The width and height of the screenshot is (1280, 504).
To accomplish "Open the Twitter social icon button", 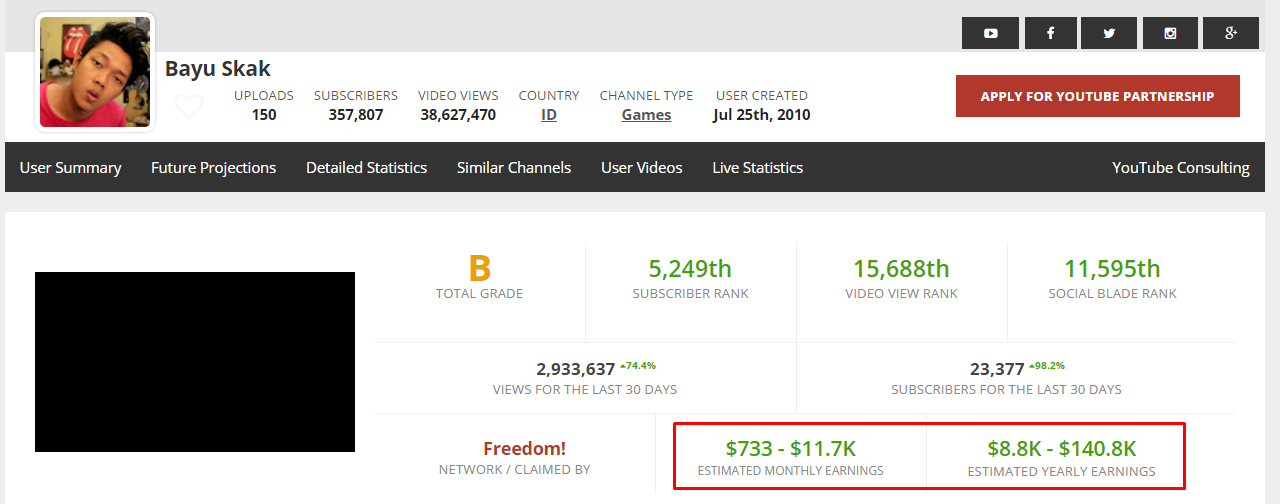I will 1110,33.
